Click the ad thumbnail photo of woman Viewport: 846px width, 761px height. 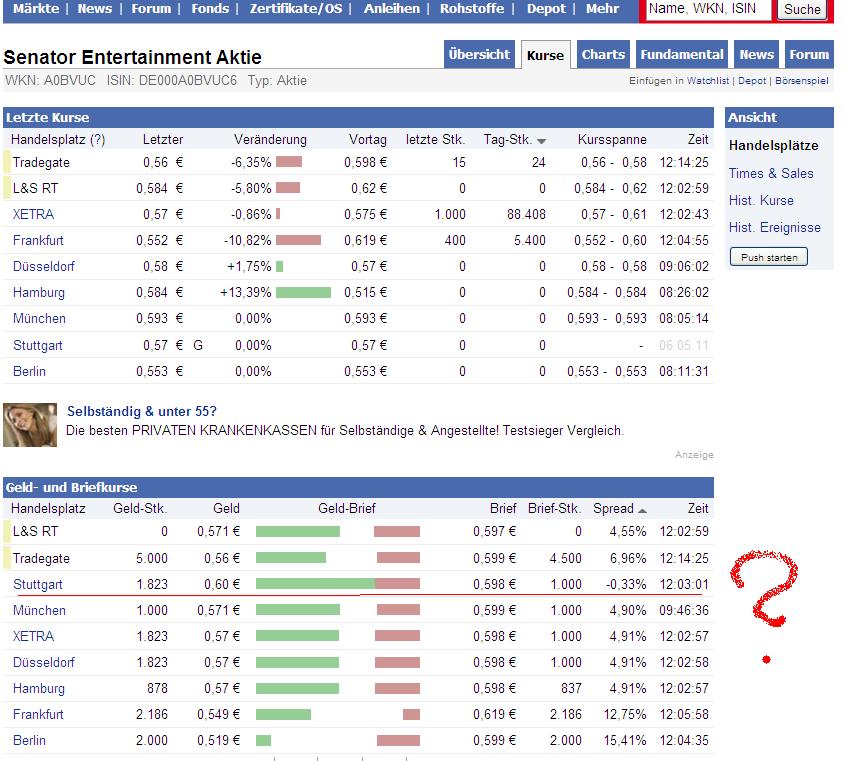(30, 425)
